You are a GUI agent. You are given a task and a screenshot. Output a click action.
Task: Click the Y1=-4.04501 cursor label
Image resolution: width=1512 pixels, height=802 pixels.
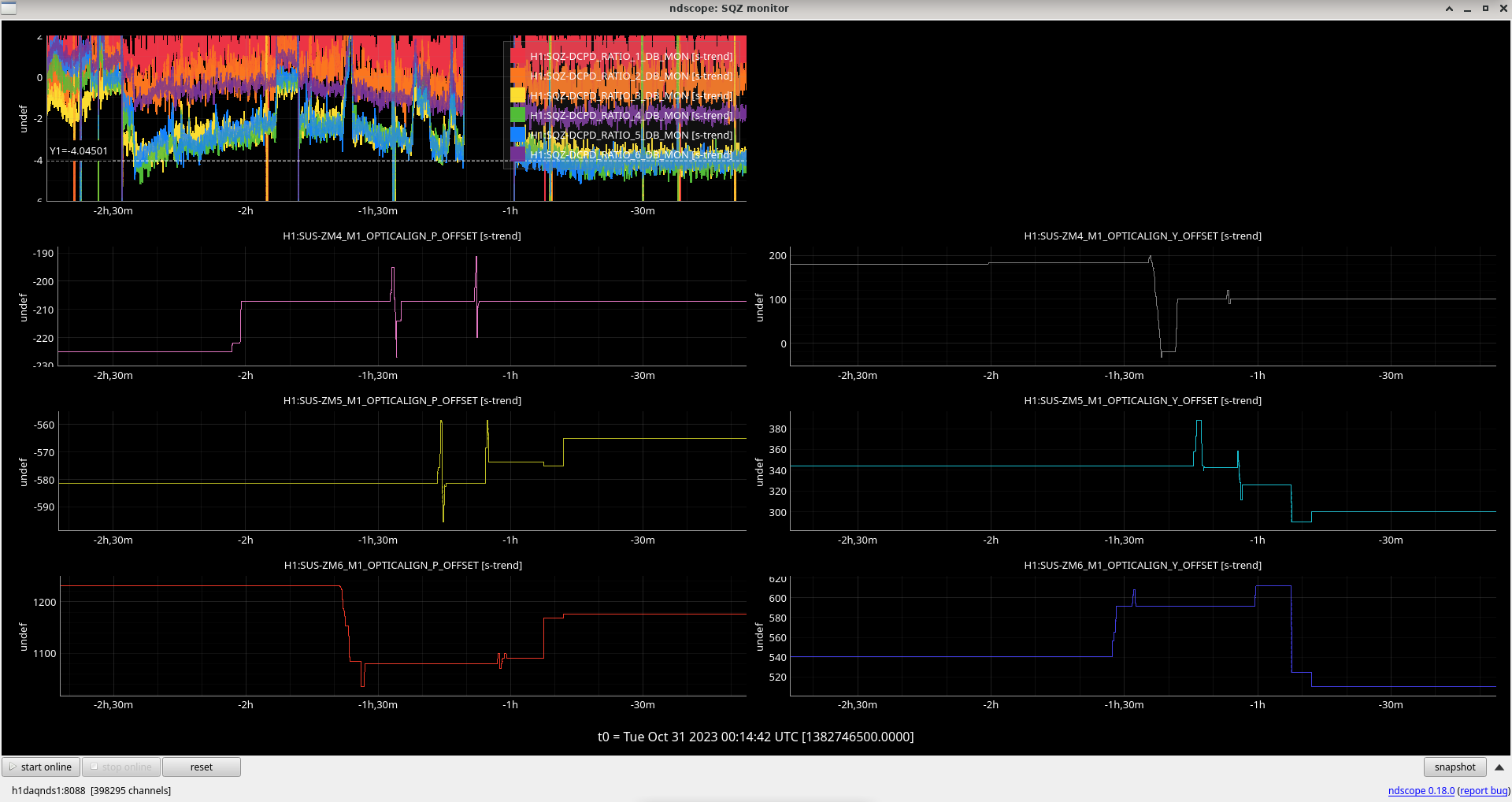(79, 150)
